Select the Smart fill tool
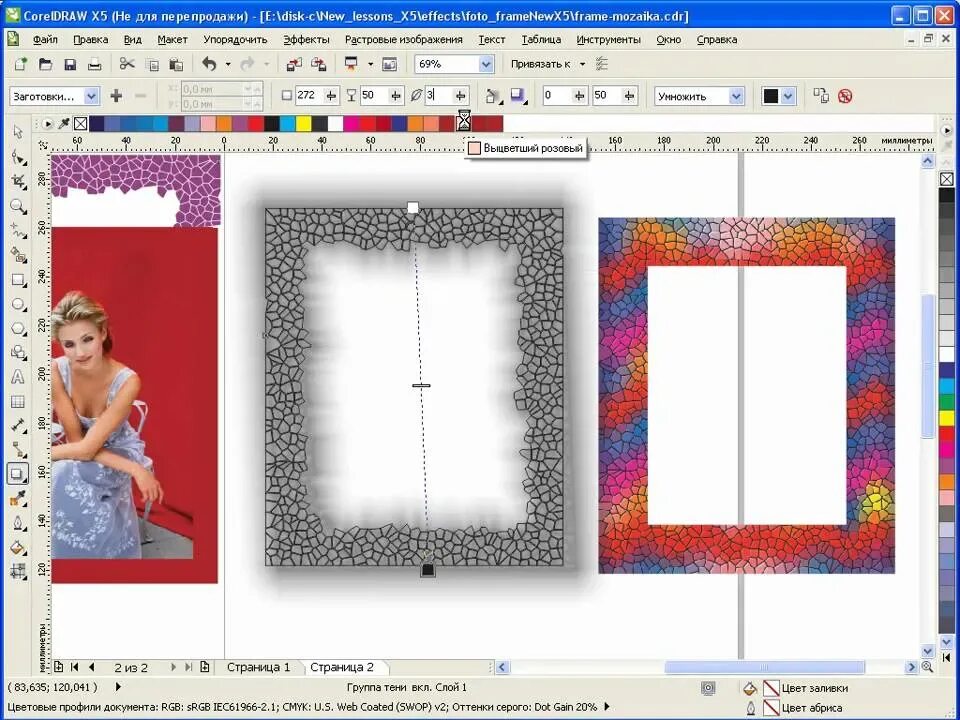The image size is (960, 720). click(18, 255)
